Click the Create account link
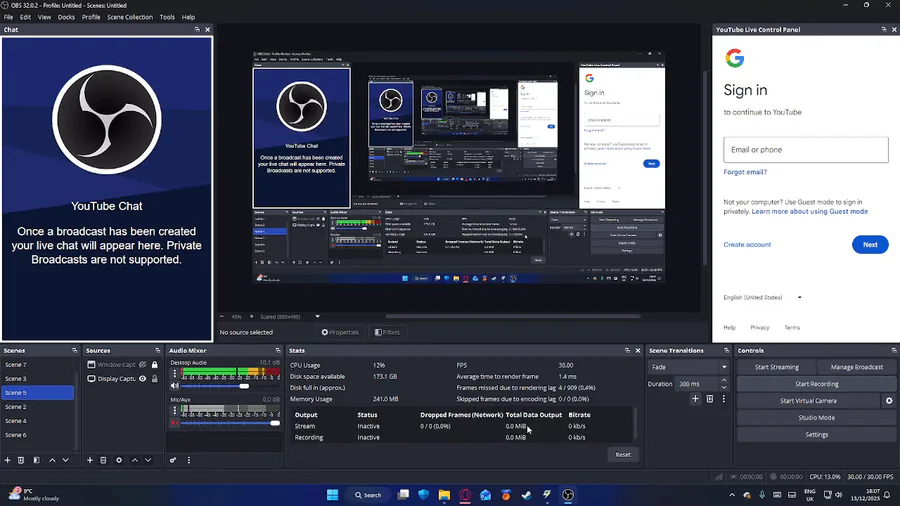The height and width of the screenshot is (506, 900). [x=747, y=244]
